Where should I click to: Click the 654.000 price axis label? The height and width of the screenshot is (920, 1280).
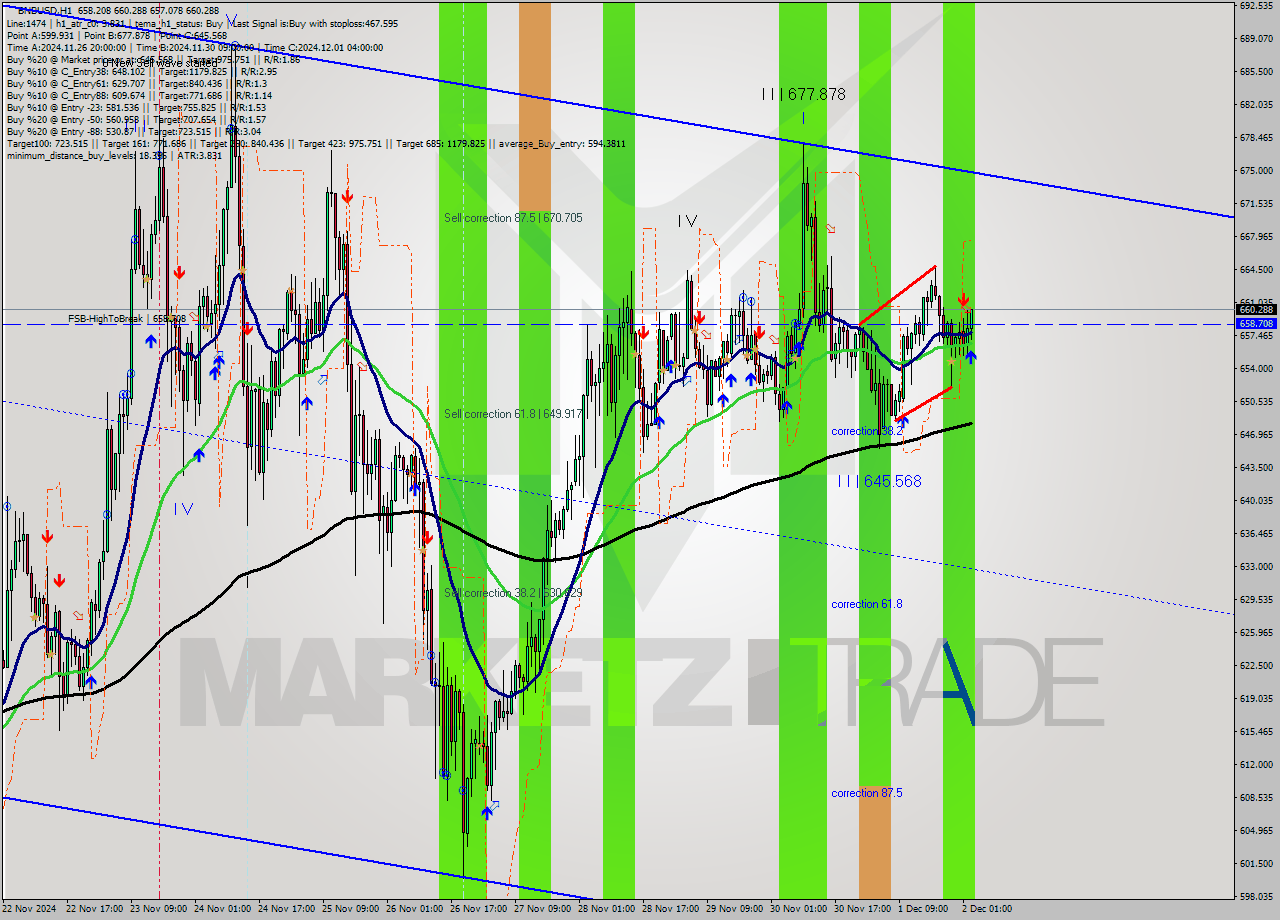click(1256, 369)
